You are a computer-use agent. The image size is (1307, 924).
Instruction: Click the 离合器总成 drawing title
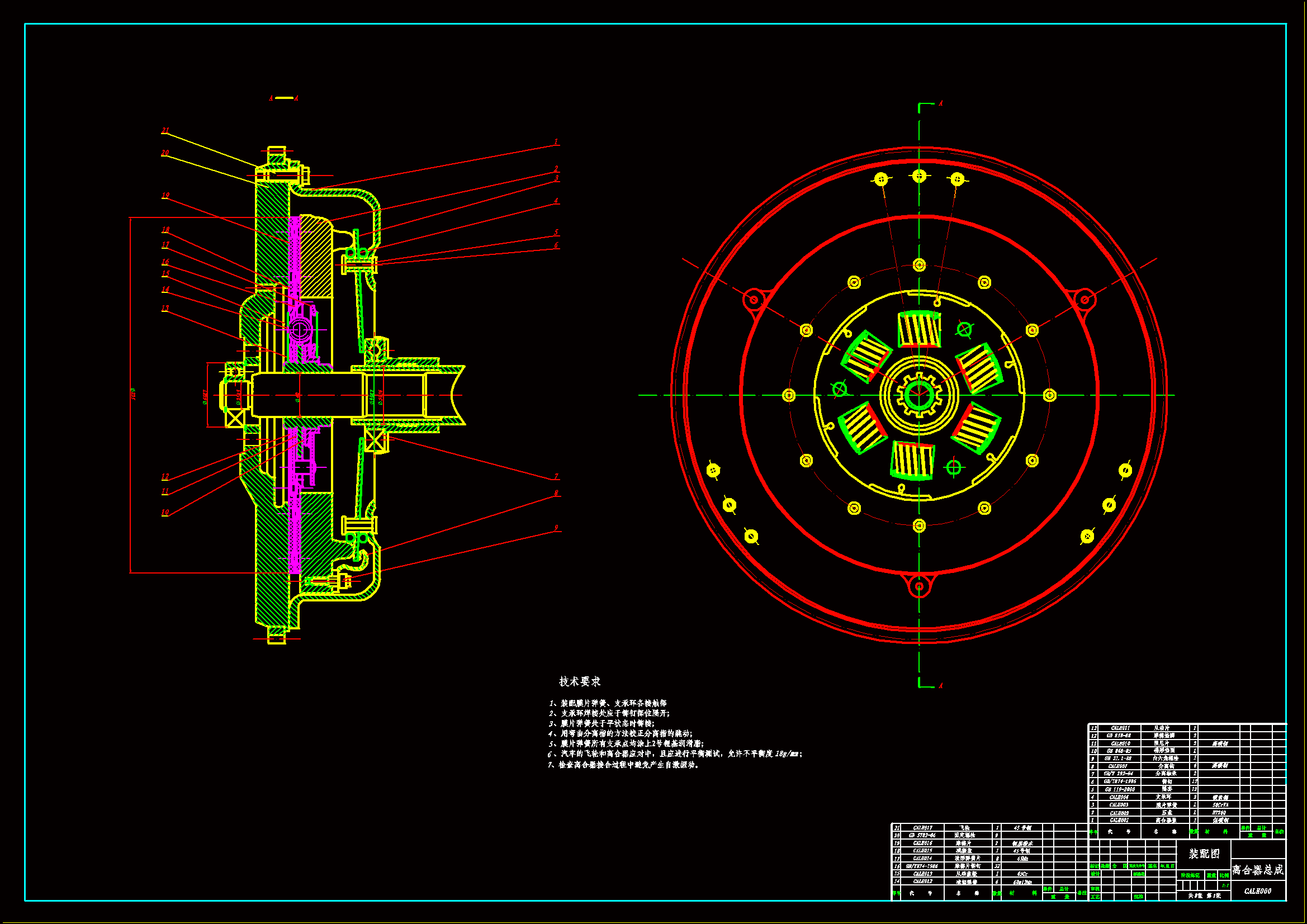(1257, 870)
